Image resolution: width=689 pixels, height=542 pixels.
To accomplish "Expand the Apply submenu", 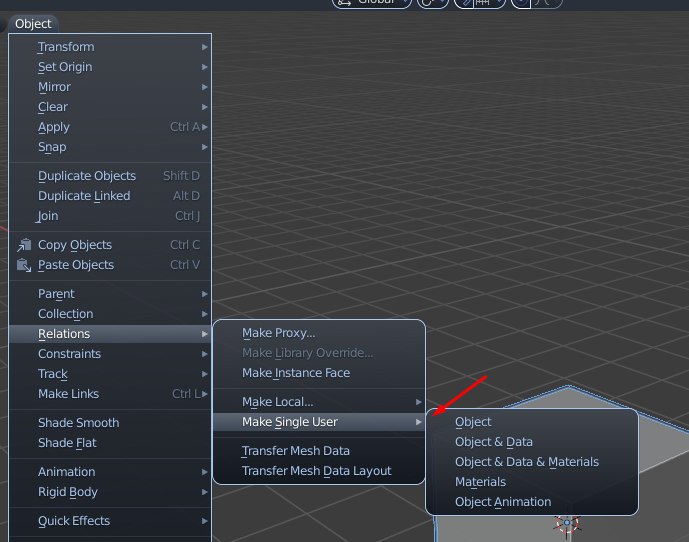I will click(x=110, y=127).
